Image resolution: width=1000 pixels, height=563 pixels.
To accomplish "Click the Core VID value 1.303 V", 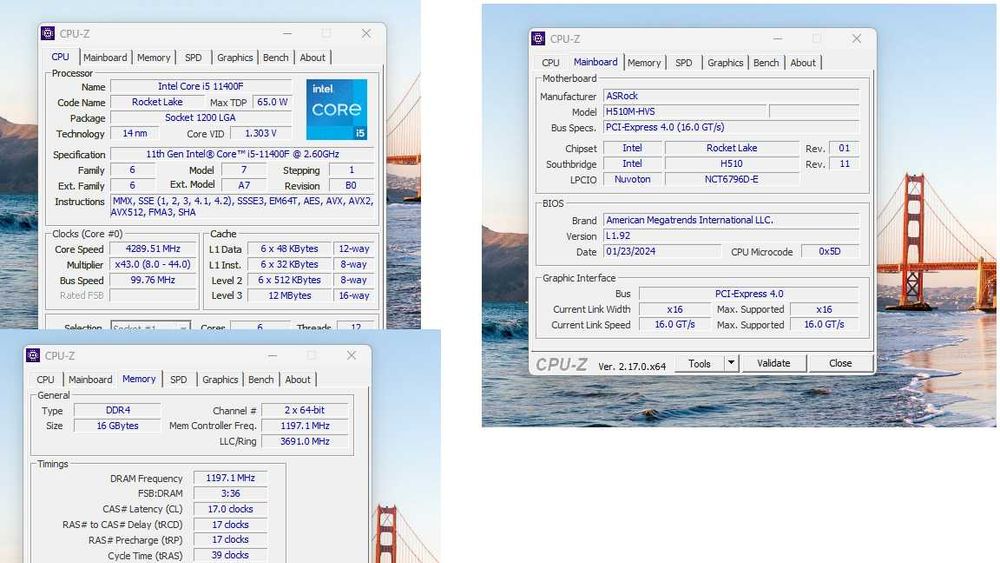I will 261,133.
